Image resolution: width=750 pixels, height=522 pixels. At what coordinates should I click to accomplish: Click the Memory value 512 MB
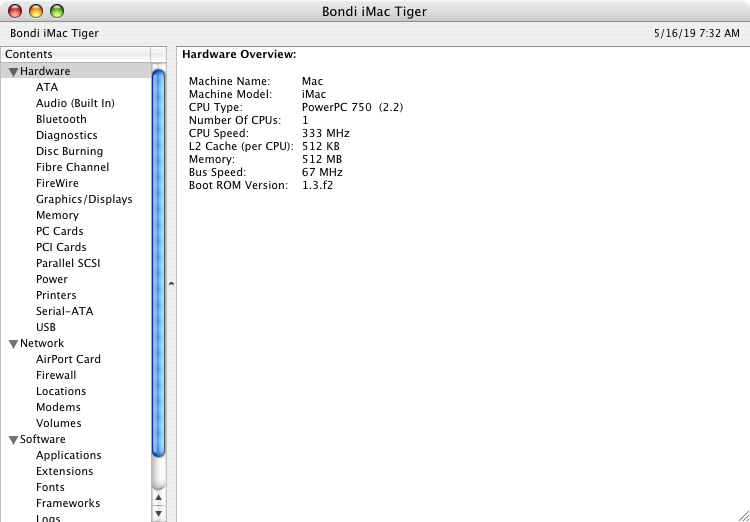pos(321,159)
